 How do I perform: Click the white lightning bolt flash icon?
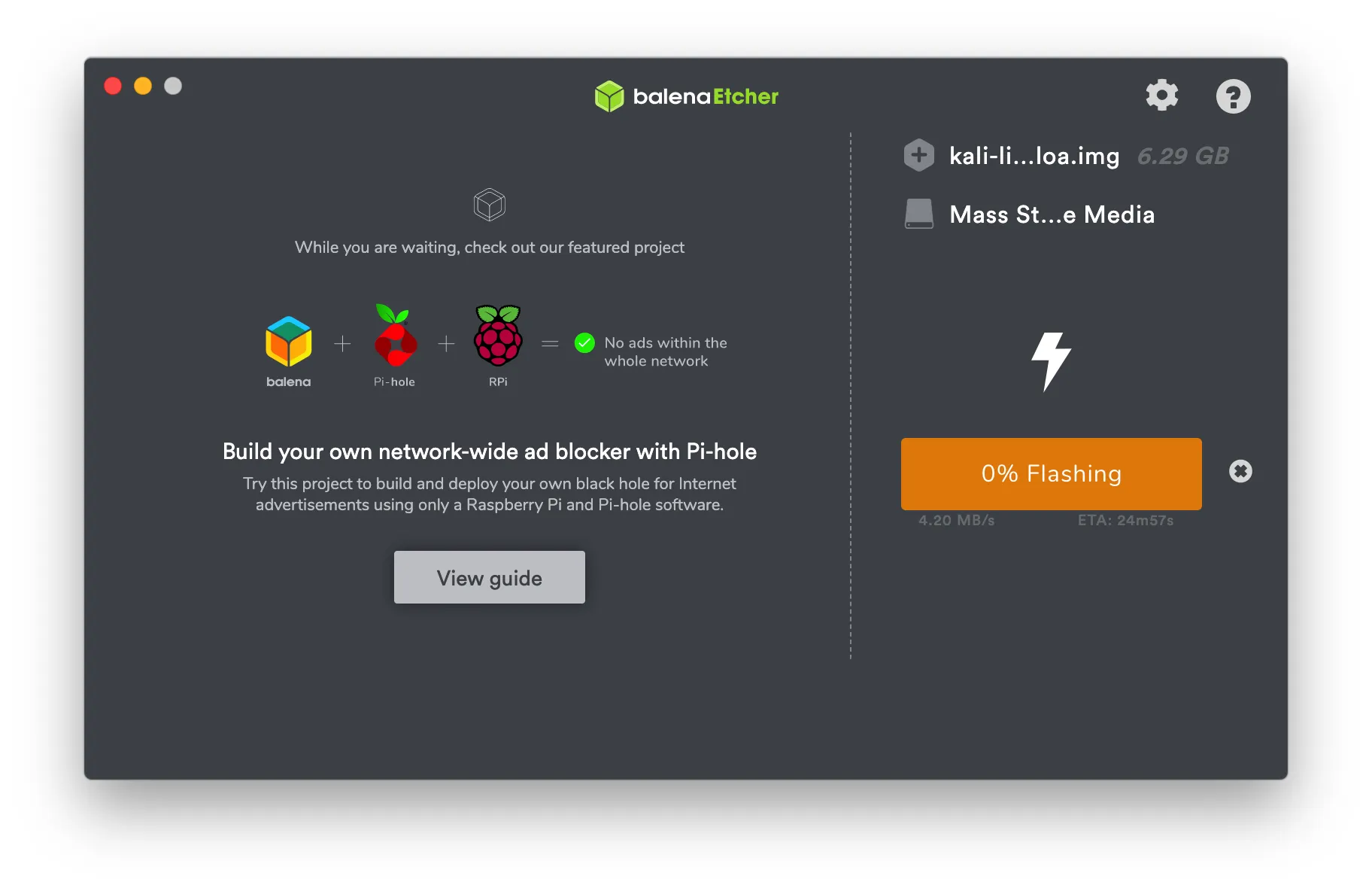[x=1051, y=362]
